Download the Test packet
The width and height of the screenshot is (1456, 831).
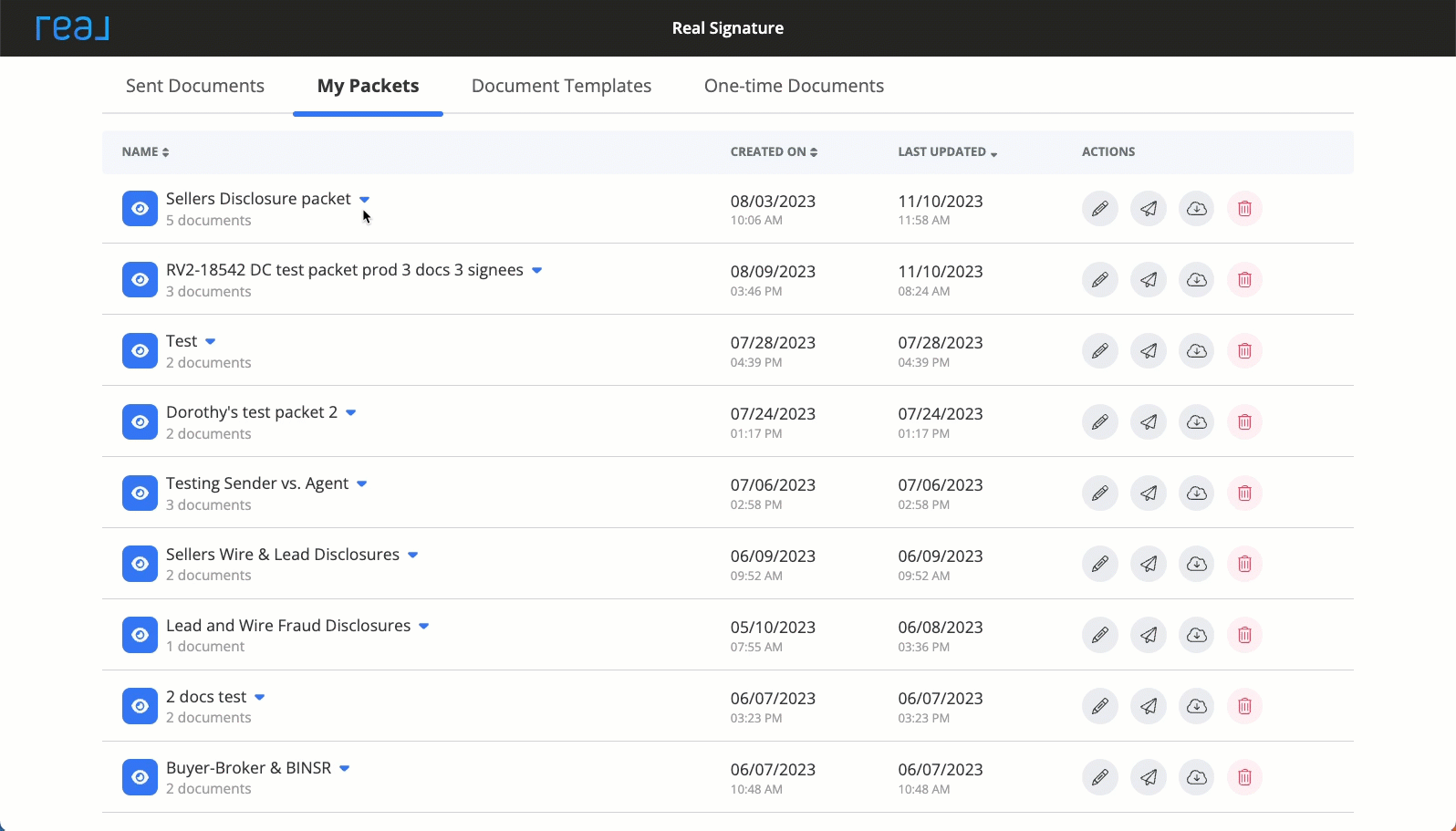point(1197,351)
